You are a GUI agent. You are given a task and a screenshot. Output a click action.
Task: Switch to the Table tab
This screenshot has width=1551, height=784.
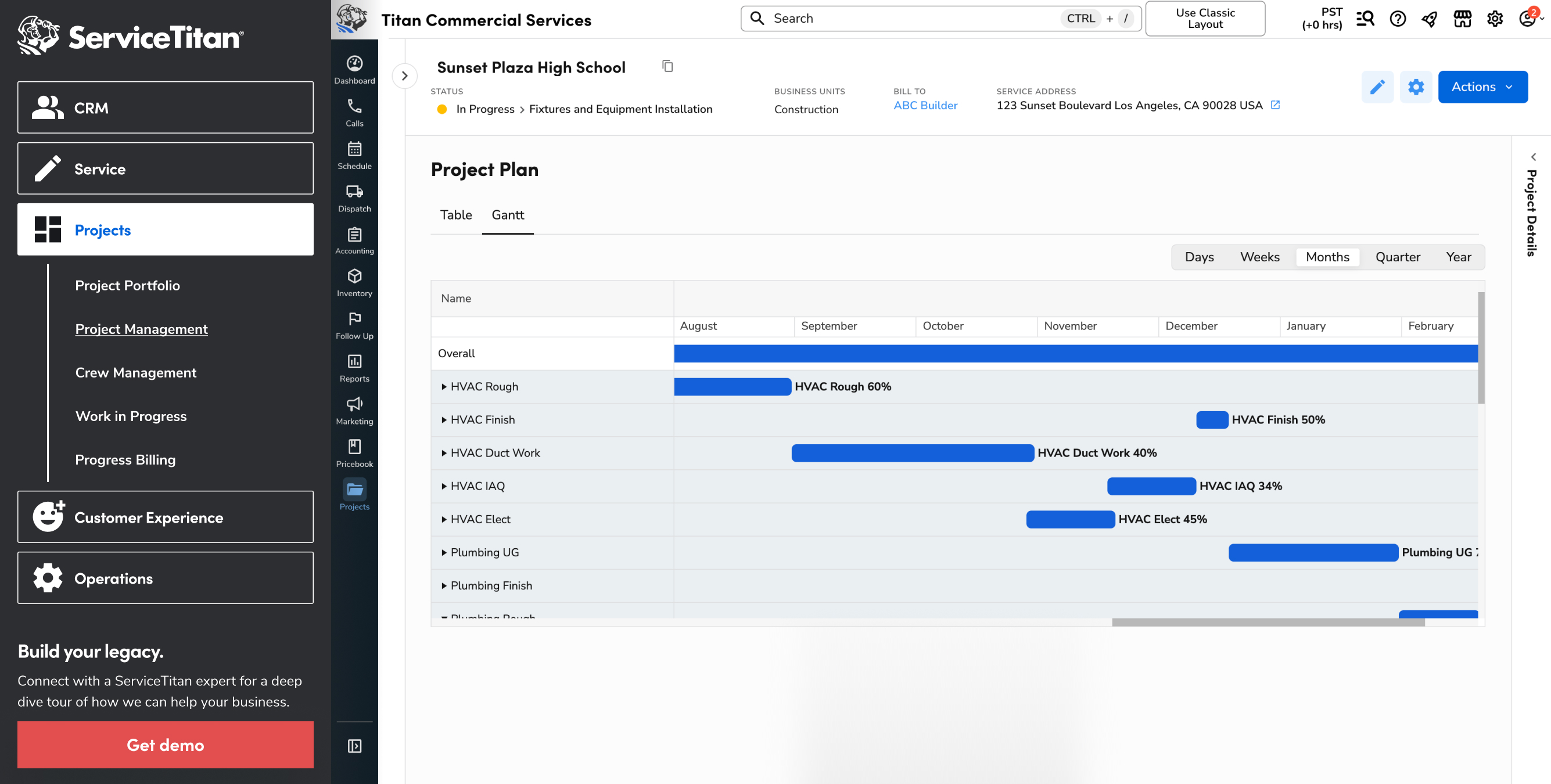[456, 215]
